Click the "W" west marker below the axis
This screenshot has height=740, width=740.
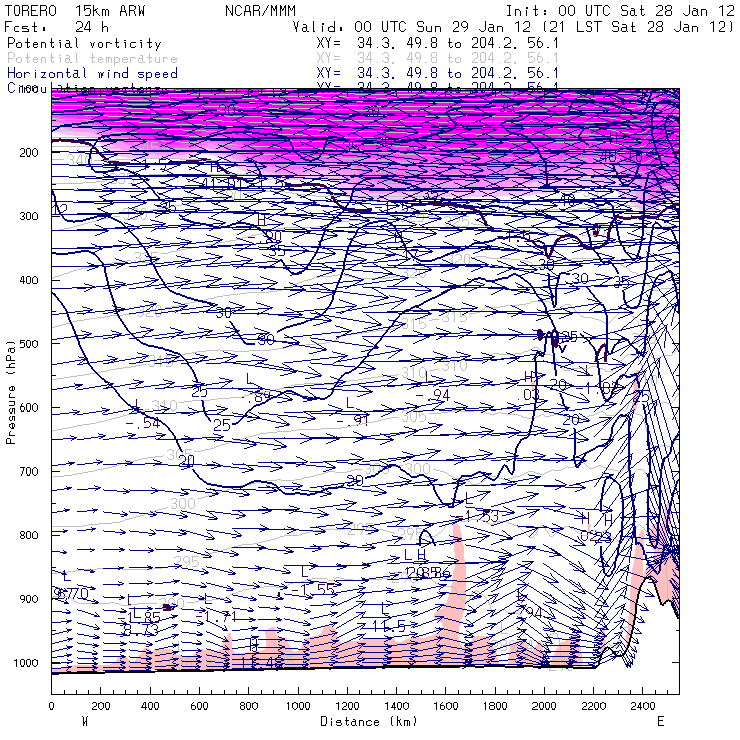tap(85, 722)
